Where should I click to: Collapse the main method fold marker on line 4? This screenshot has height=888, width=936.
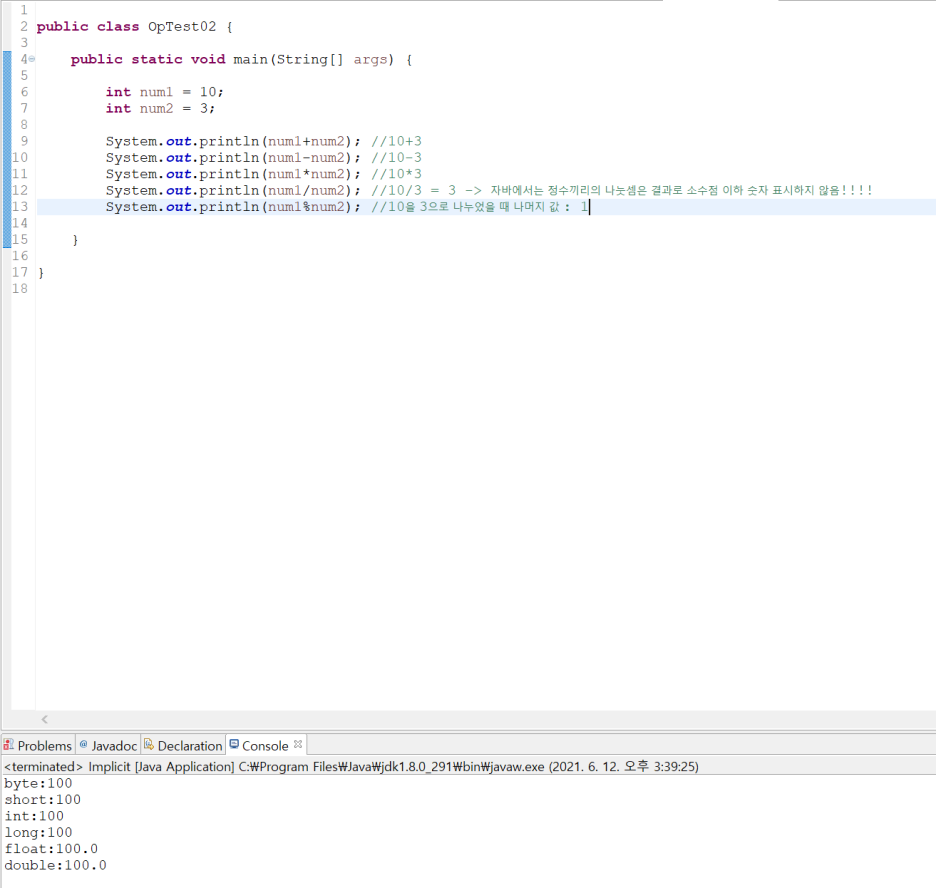click(x=32, y=59)
